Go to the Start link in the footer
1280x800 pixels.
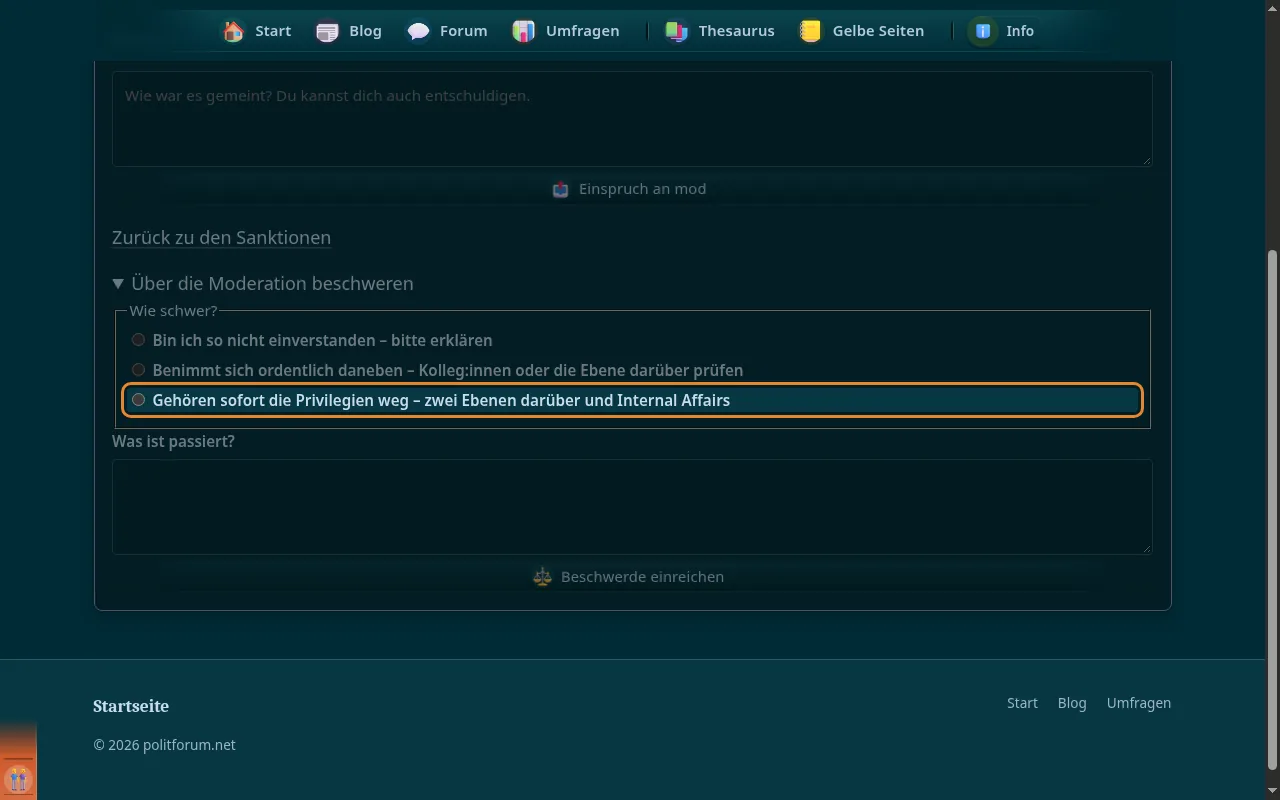1022,703
